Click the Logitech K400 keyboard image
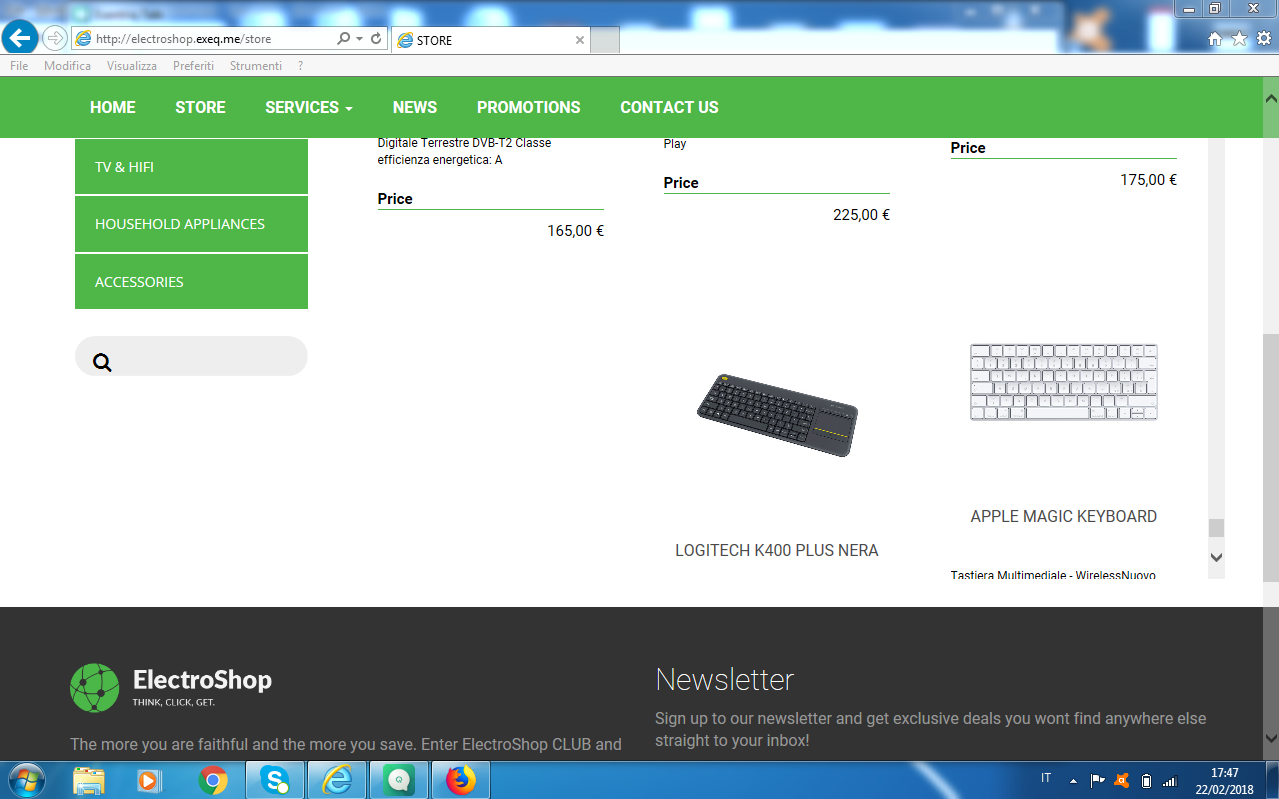The height and width of the screenshot is (799, 1279). click(x=777, y=414)
